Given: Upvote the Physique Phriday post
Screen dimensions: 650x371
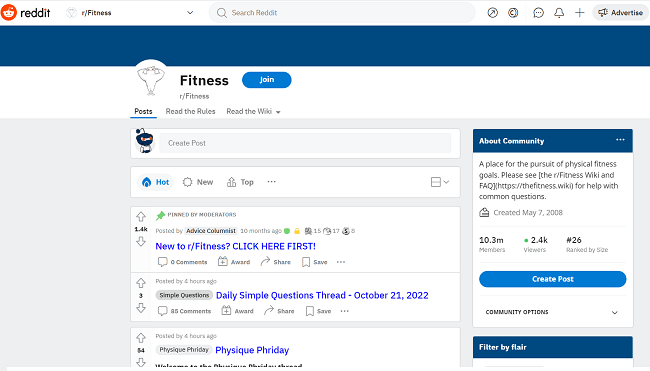Looking at the screenshot, I should coord(141,338).
